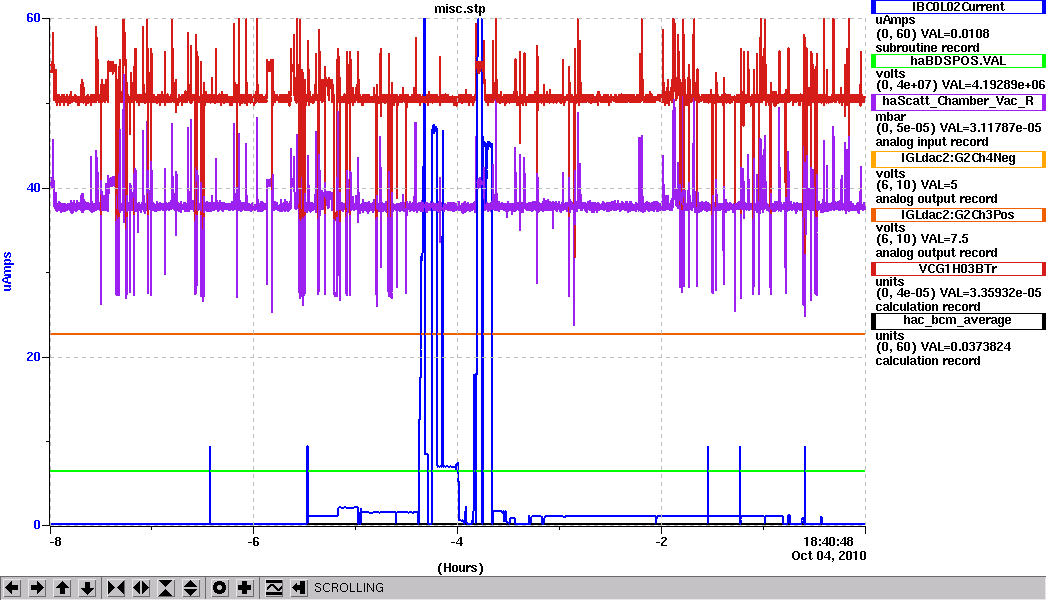Pan the plot right with right arrow
This screenshot has width=1046, height=600.
point(37,588)
